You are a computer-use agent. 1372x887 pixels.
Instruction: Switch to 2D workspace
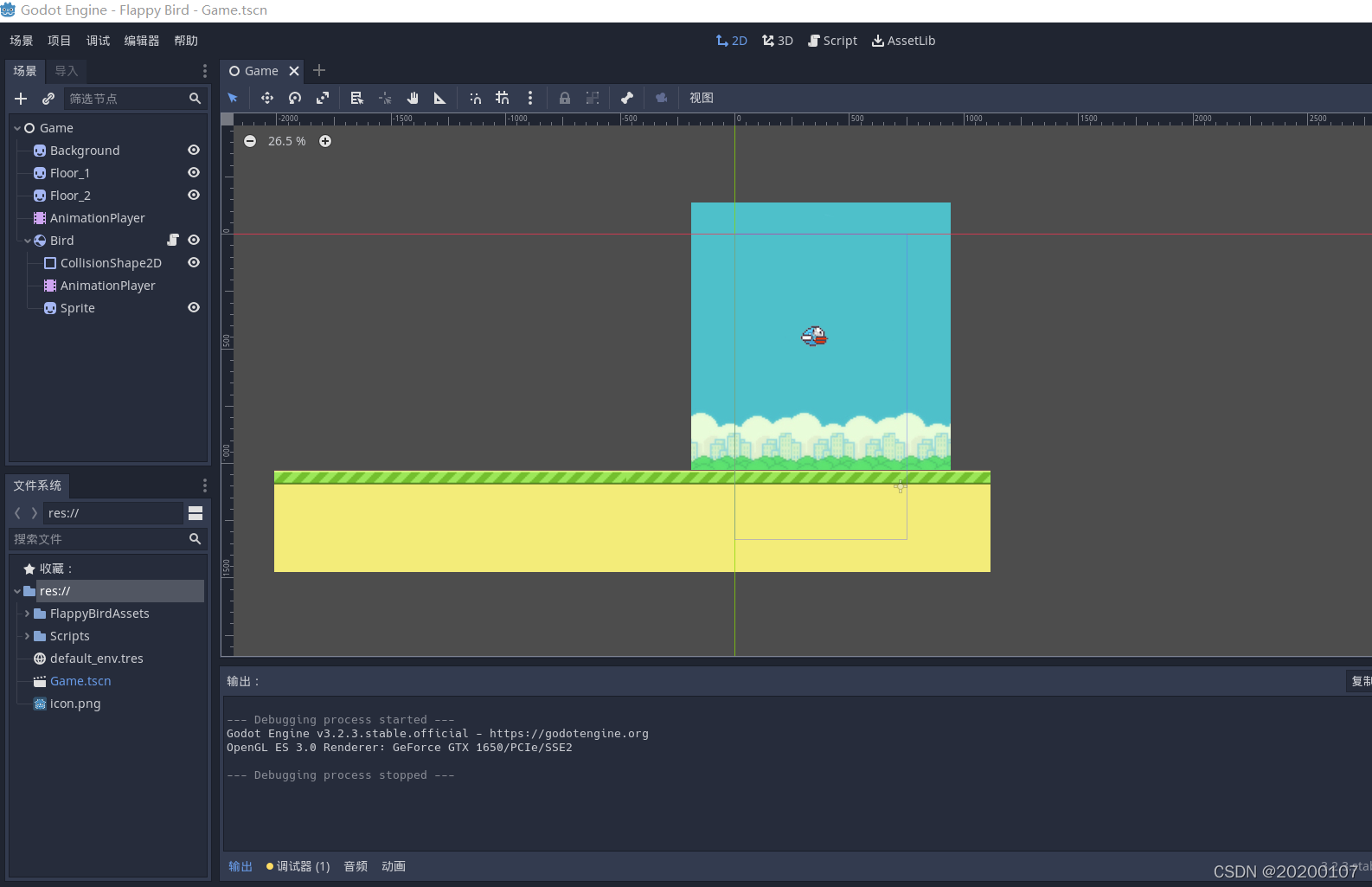point(732,41)
